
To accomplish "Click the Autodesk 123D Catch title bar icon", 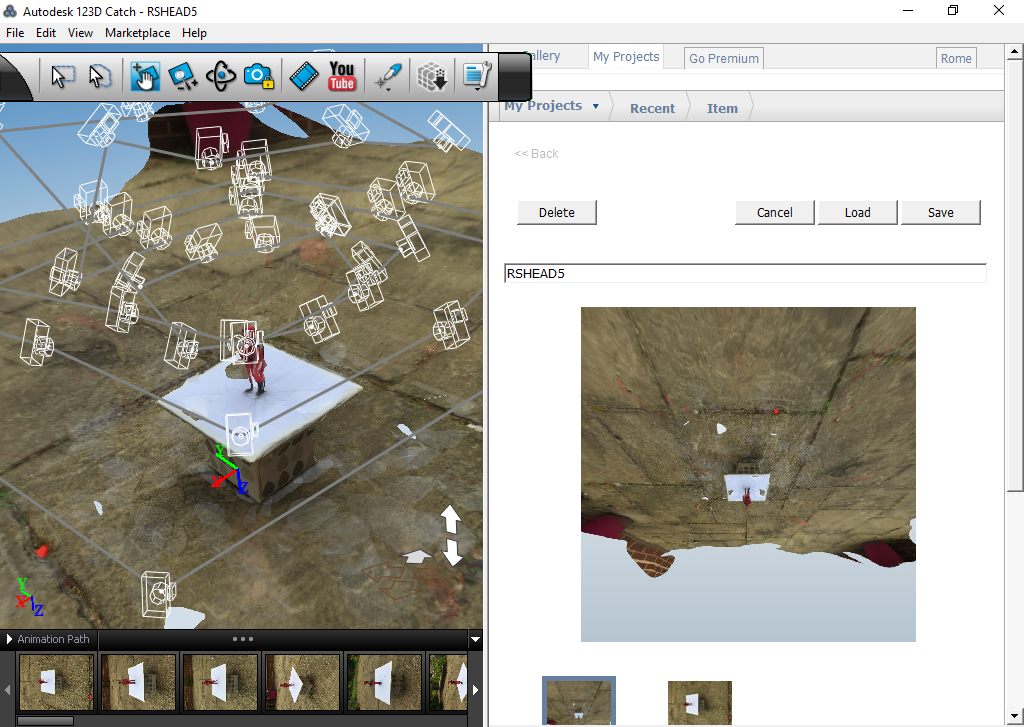I will (x=10, y=11).
